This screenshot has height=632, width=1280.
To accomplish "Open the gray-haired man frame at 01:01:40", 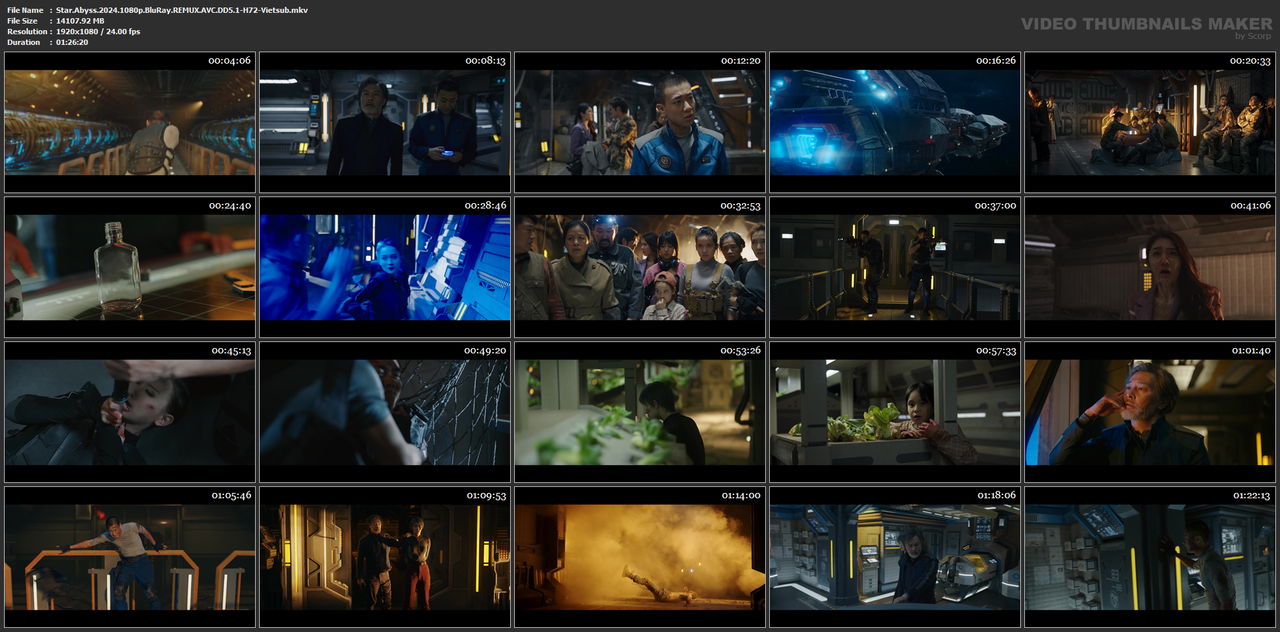I will pos(1150,412).
